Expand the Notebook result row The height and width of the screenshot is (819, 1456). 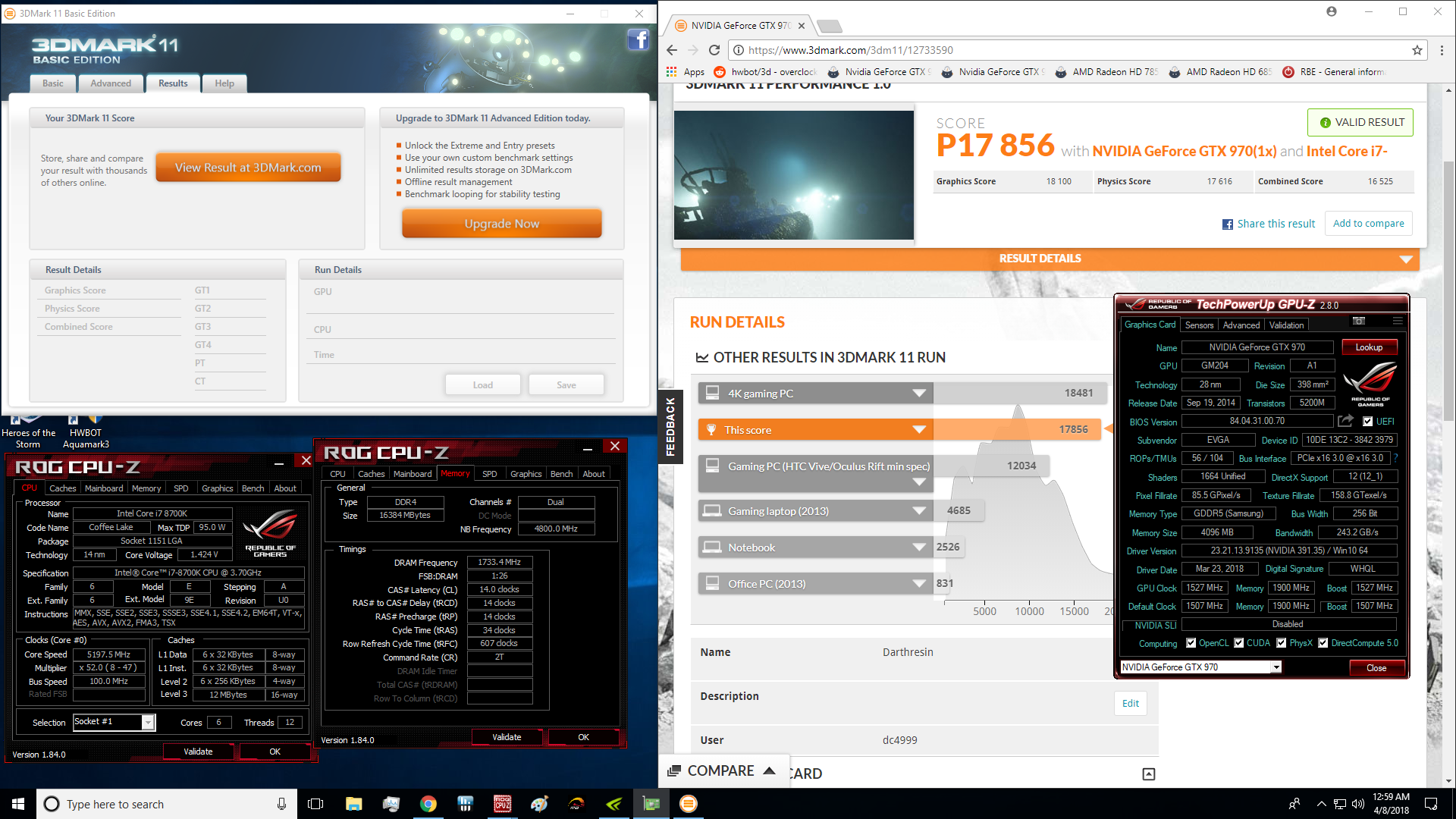click(919, 548)
